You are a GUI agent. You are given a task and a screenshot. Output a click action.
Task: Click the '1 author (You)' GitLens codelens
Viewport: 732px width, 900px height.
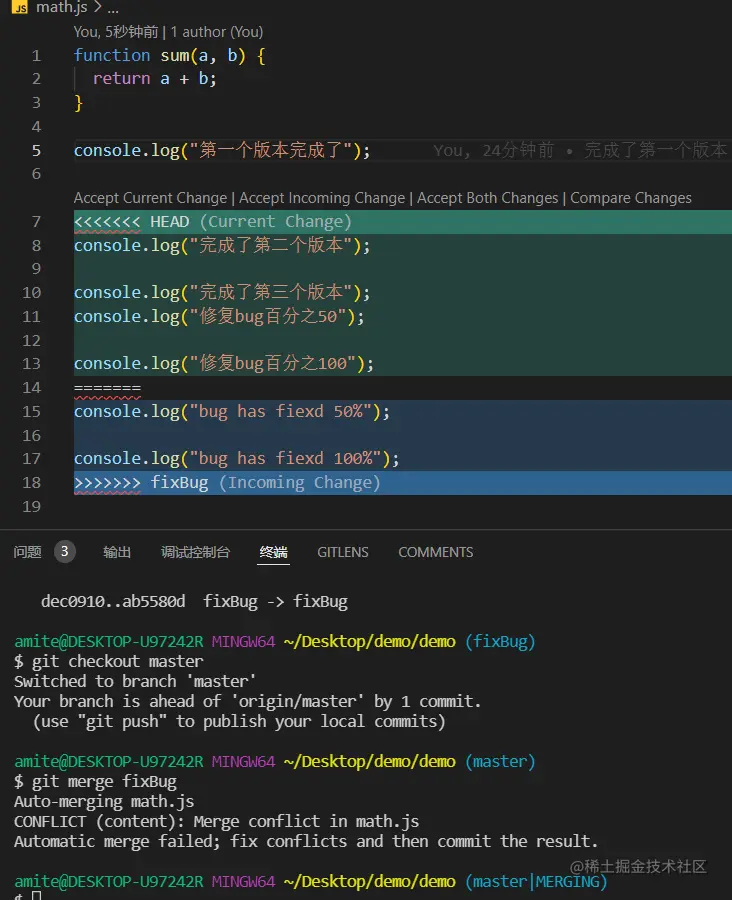tap(216, 32)
